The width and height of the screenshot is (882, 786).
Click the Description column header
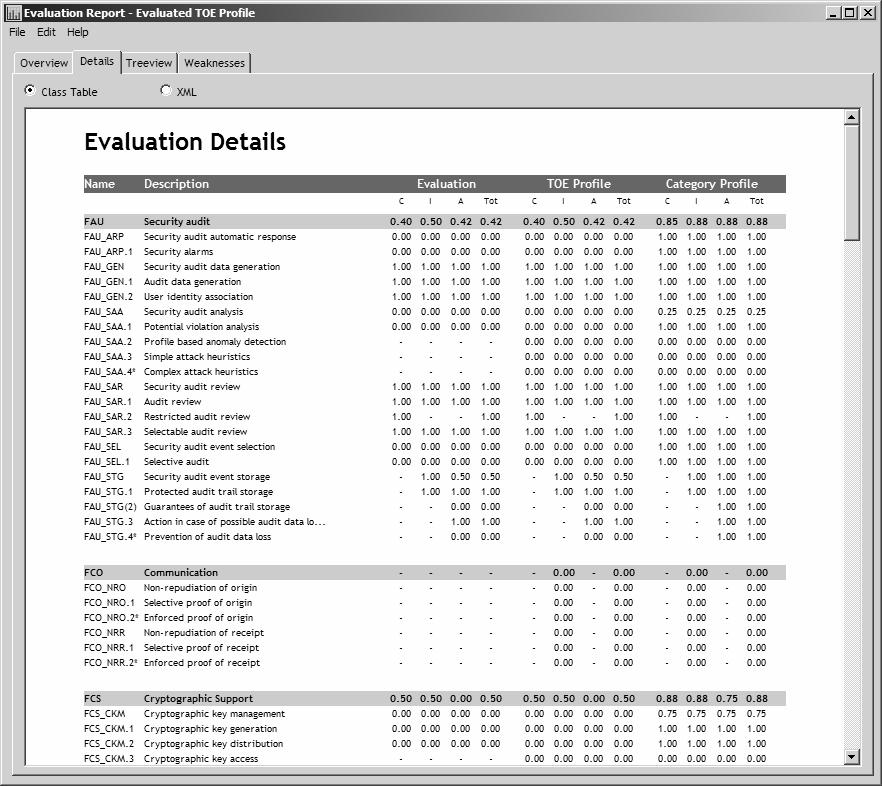coord(176,184)
